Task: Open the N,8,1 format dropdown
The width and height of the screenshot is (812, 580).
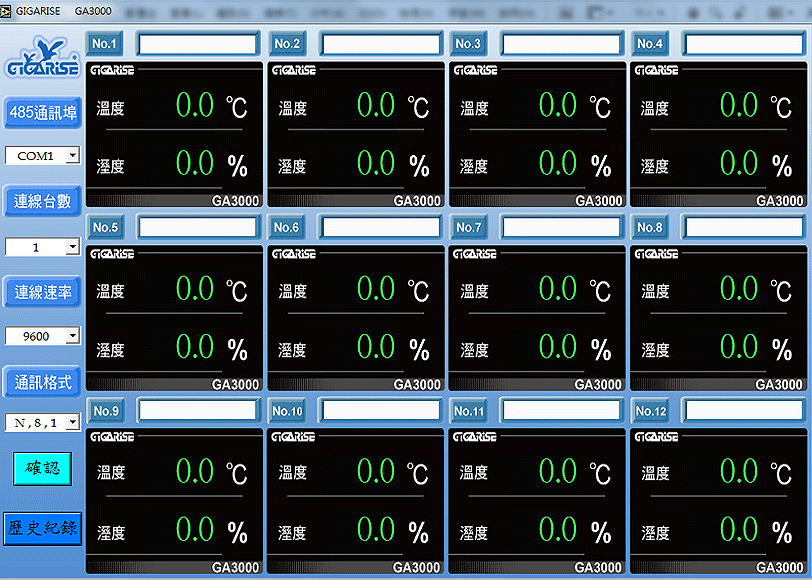Action: pos(73,423)
